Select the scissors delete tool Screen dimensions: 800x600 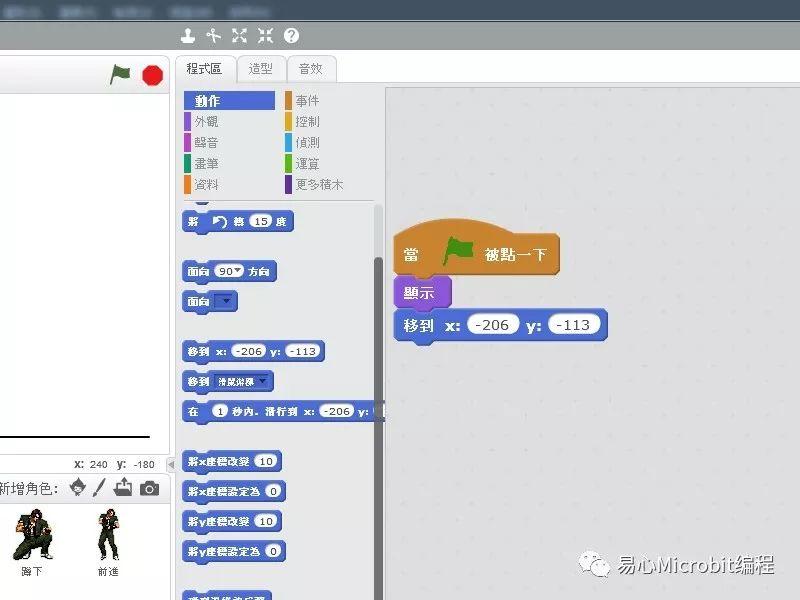213,36
